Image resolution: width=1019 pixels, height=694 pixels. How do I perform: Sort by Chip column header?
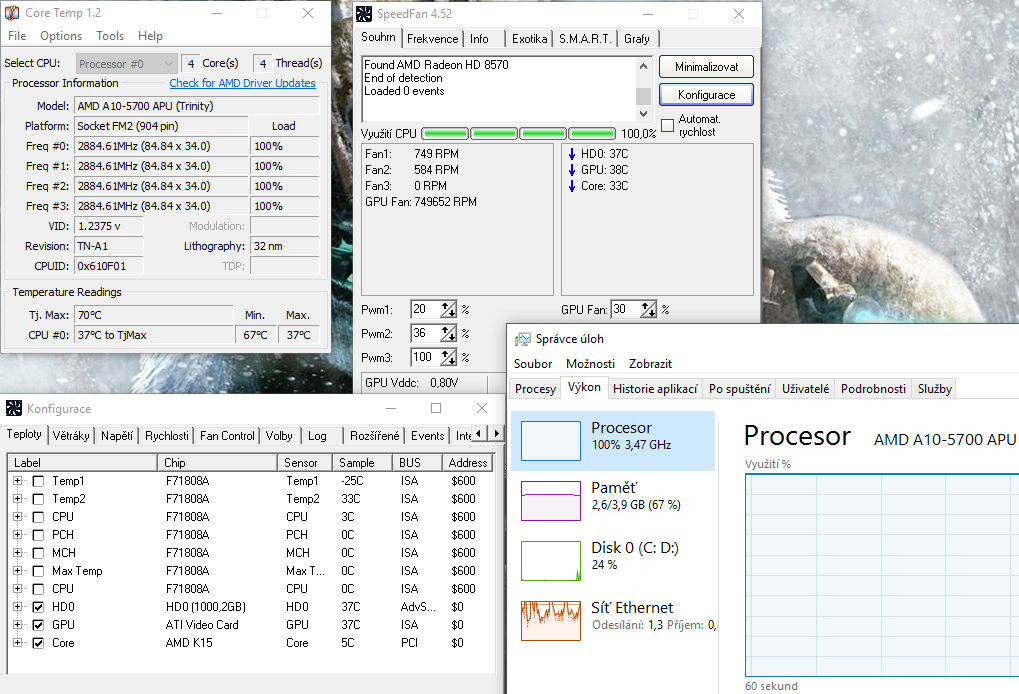[217, 463]
